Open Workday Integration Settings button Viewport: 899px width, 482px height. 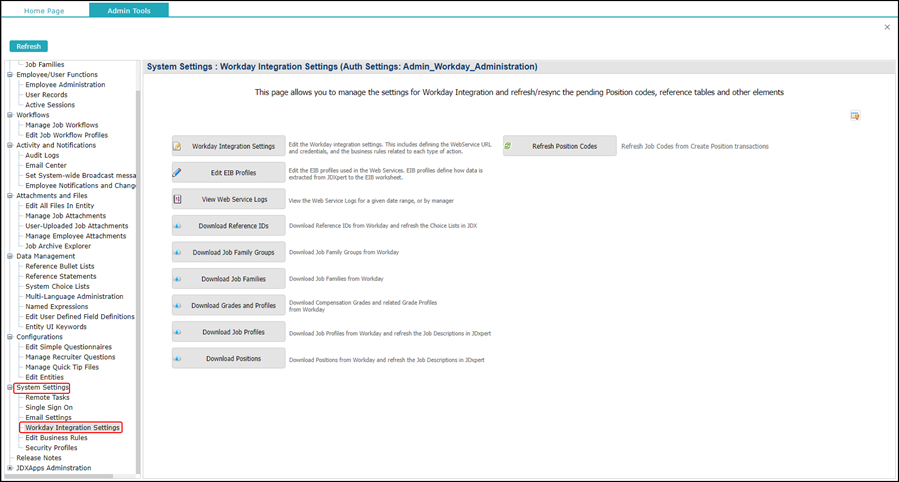(x=229, y=146)
